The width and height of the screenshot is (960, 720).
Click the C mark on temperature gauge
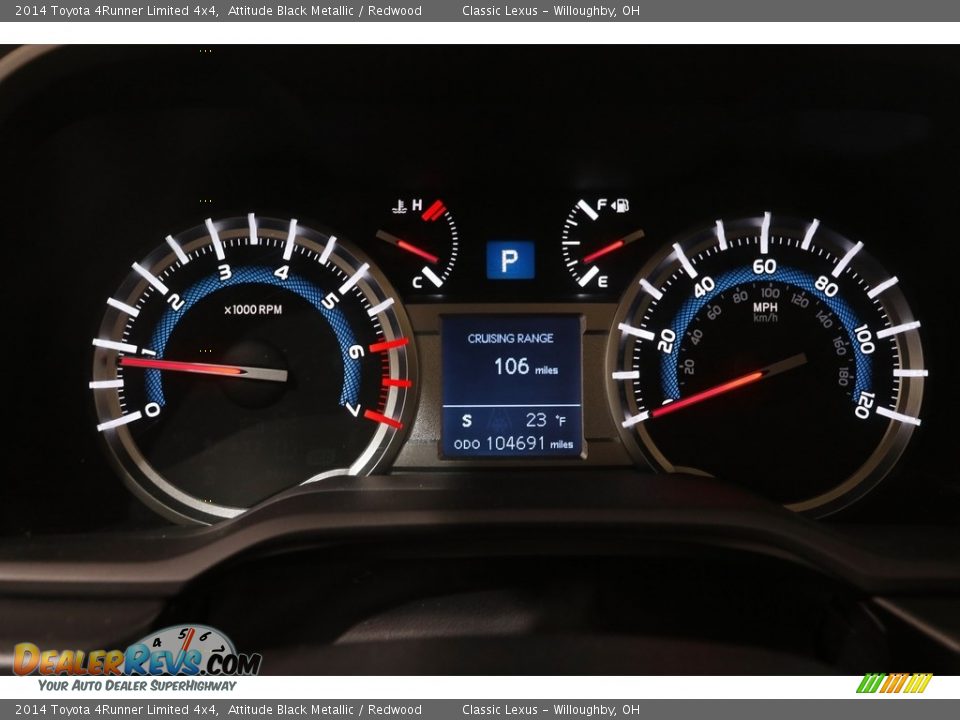click(x=417, y=282)
